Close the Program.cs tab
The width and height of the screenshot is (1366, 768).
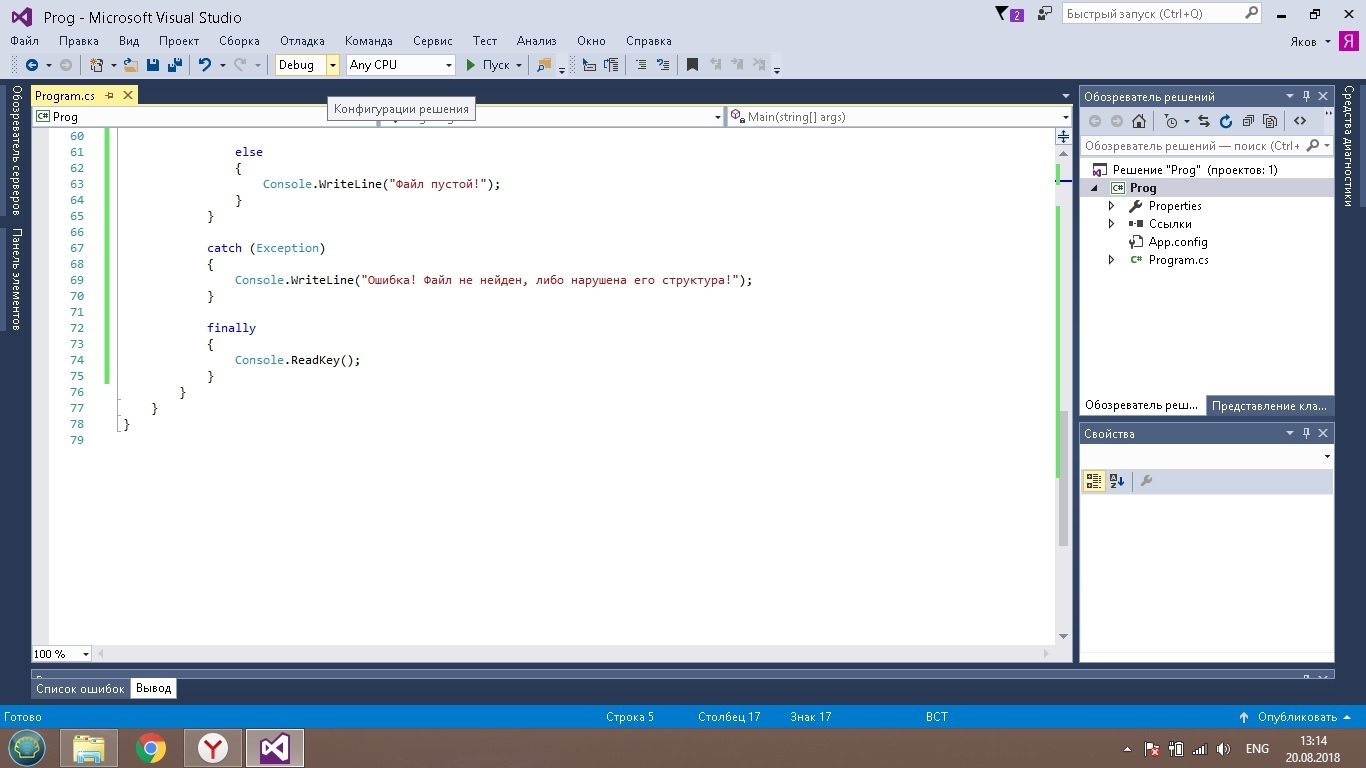pyautogui.click(x=127, y=96)
